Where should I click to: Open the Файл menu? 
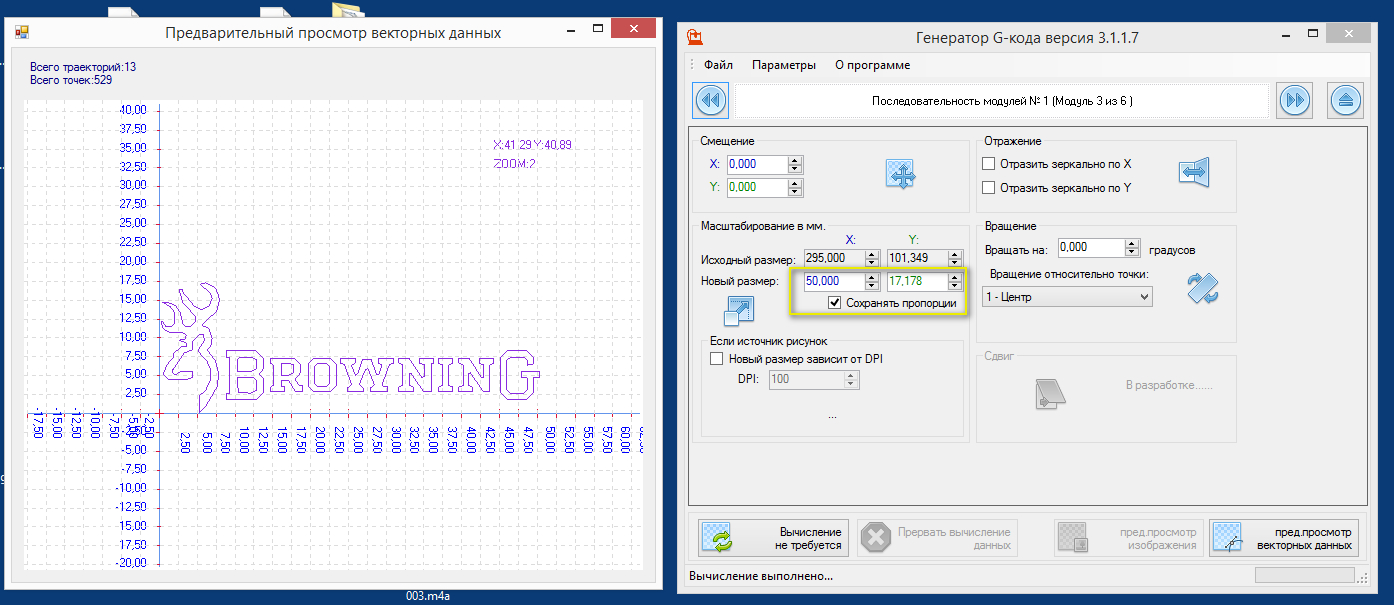718,65
